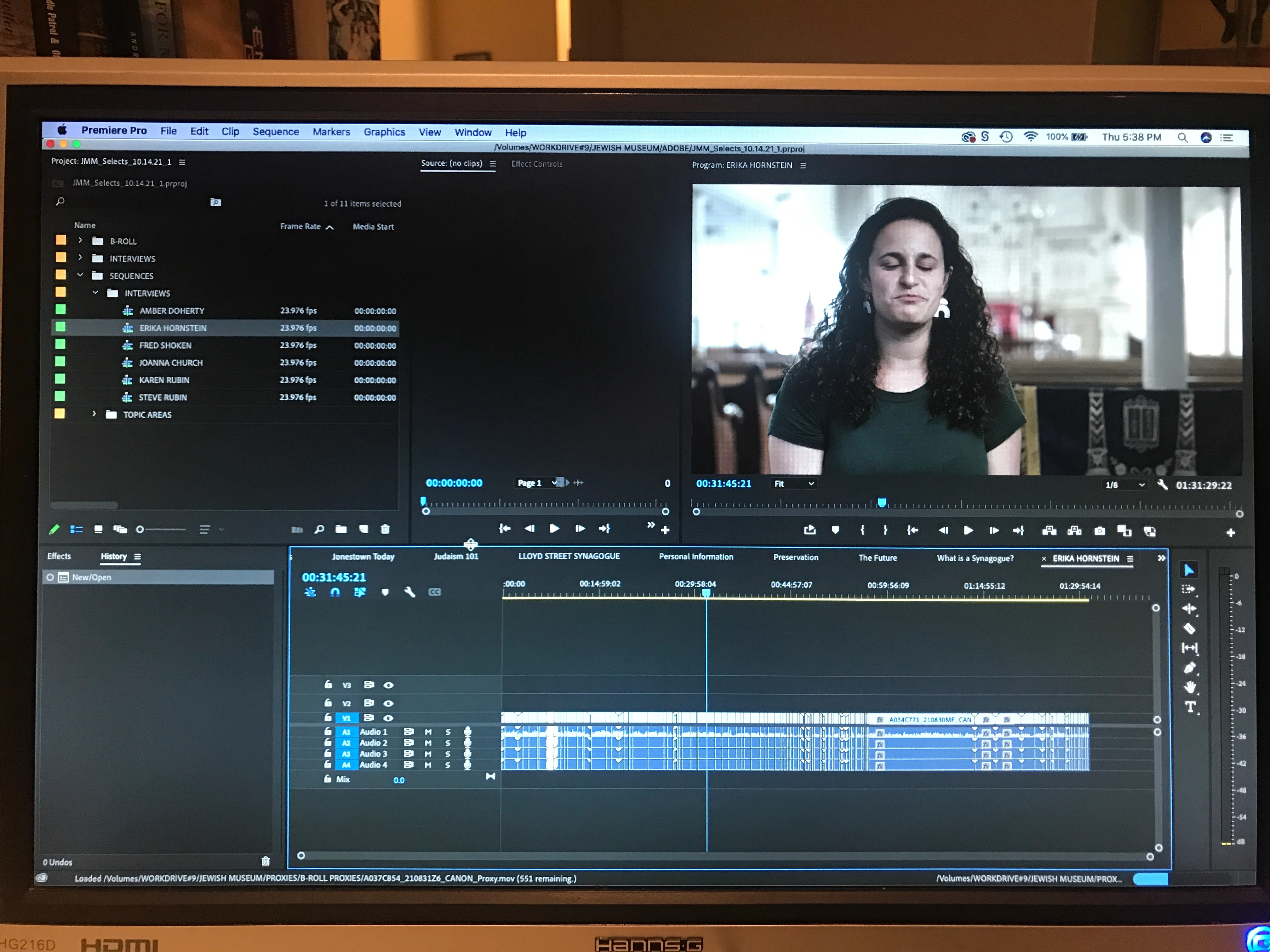
Task: Click the Program monitor playhead marker
Action: tap(881, 503)
